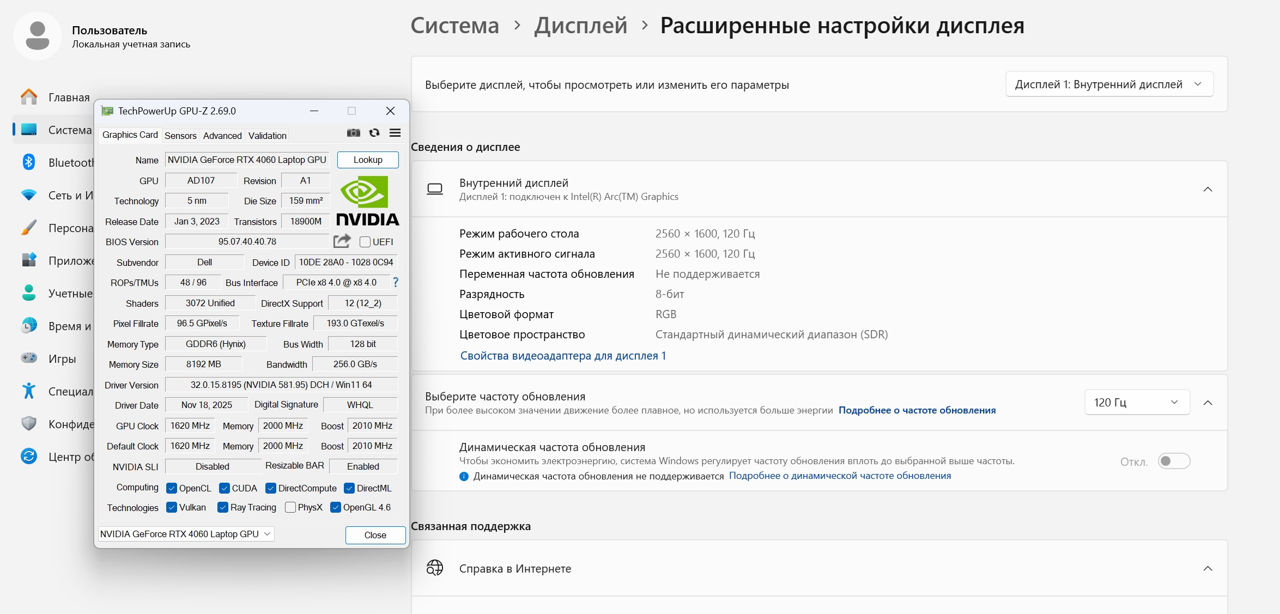Open the GPU-Z hamburger menu
Screen dimensions: 1280x614
pyautogui.click(x=395, y=133)
